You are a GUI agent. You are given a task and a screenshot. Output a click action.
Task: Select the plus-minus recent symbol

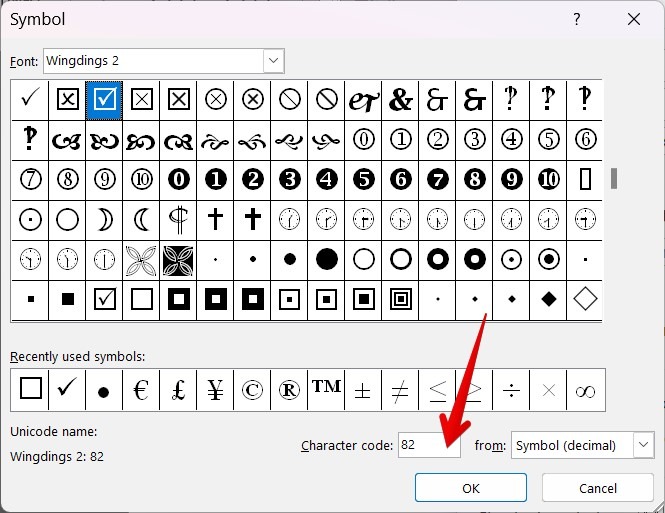[363, 390]
